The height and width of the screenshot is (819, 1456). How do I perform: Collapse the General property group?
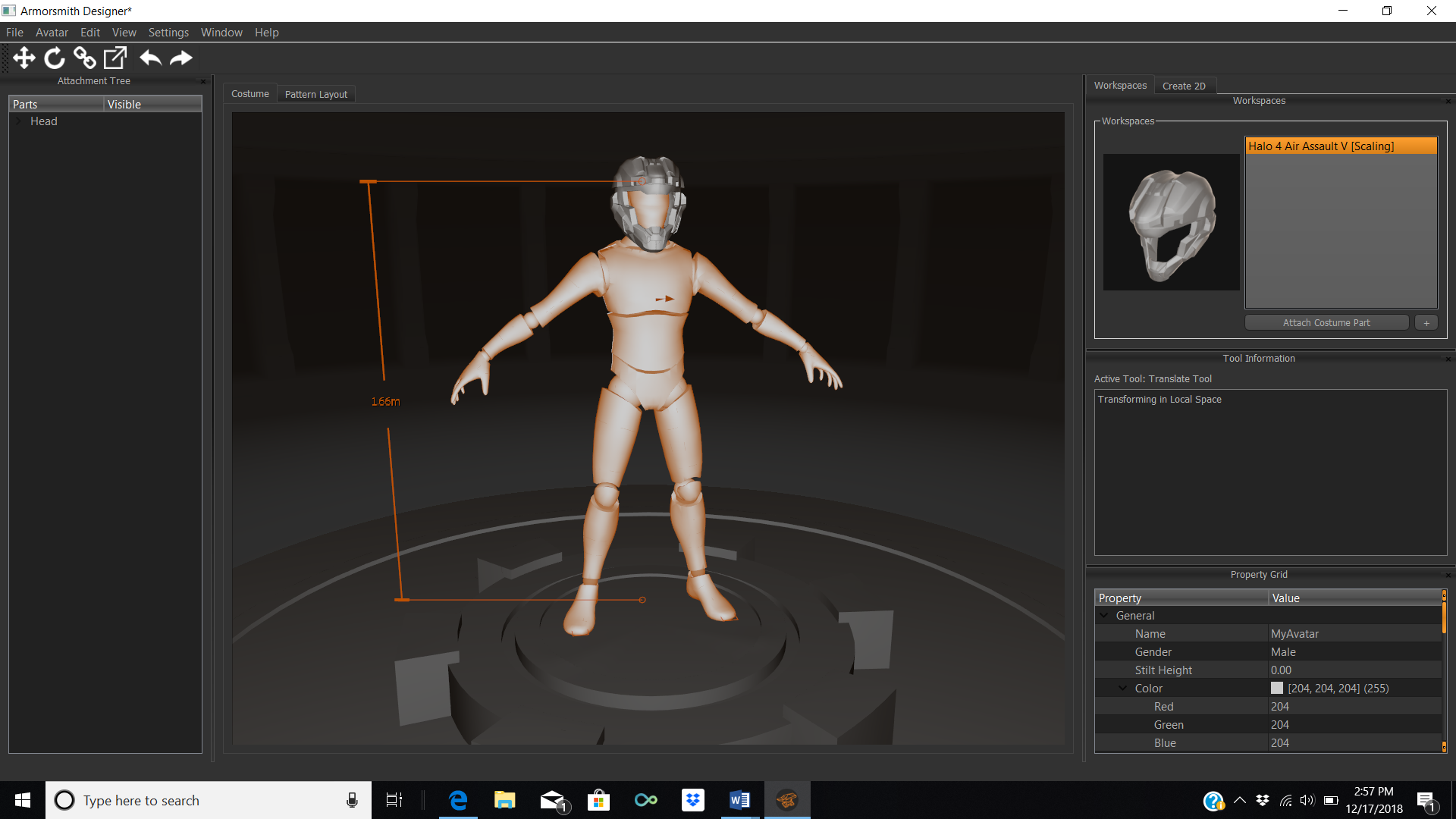point(1104,616)
